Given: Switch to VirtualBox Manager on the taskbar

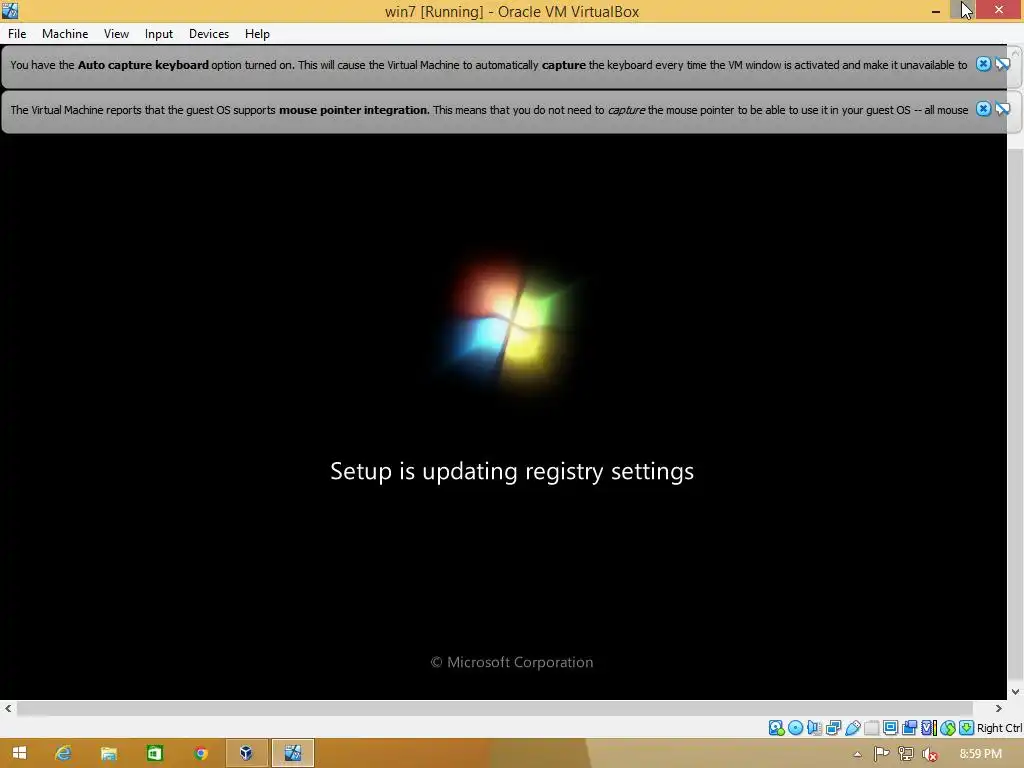Looking at the screenshot, I should (246, 753).
